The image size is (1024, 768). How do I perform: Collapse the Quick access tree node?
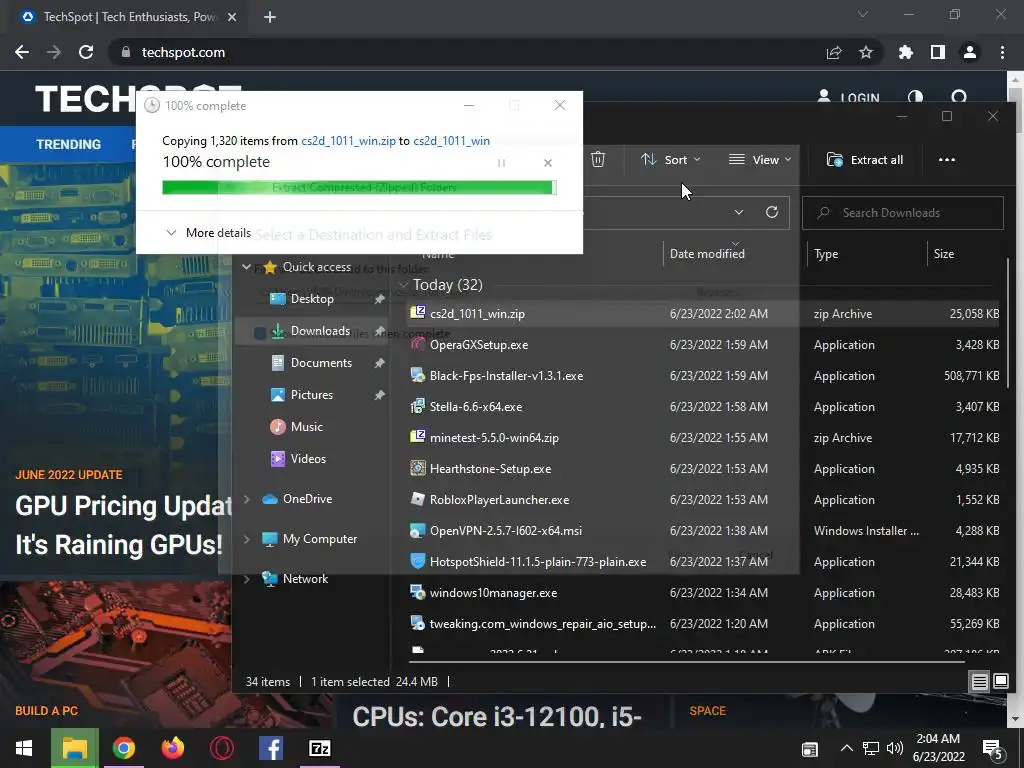click(246, 266)
